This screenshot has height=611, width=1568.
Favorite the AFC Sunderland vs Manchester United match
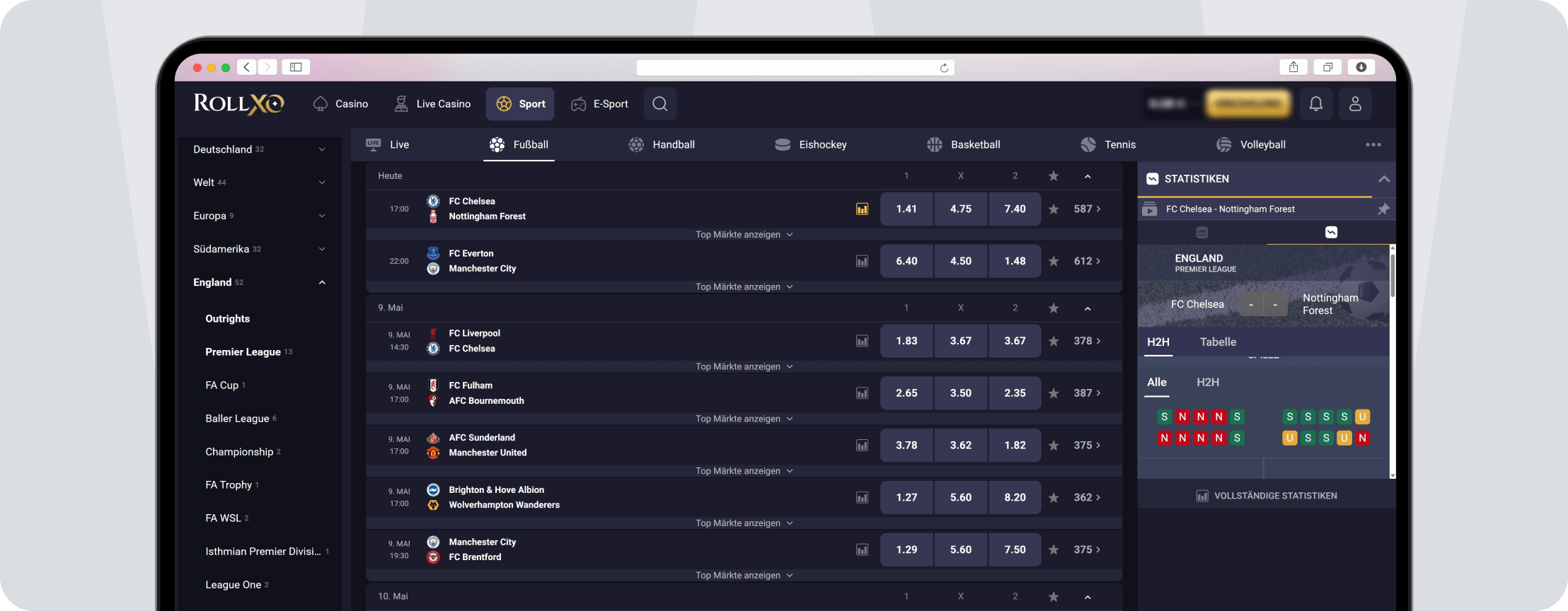tap(1054, 446)
